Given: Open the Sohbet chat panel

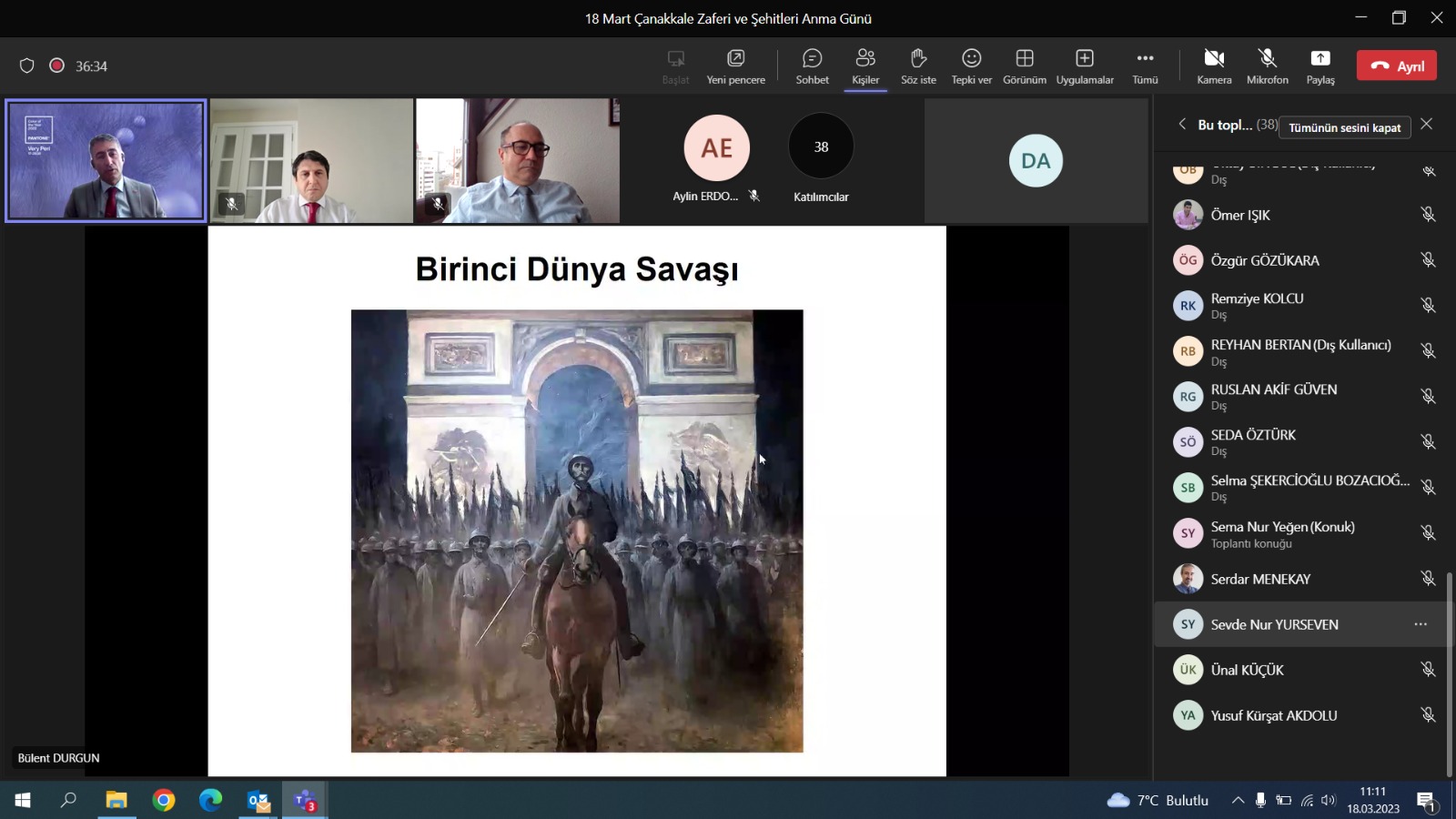Looking at the screenshot, I should coord(812,66).
